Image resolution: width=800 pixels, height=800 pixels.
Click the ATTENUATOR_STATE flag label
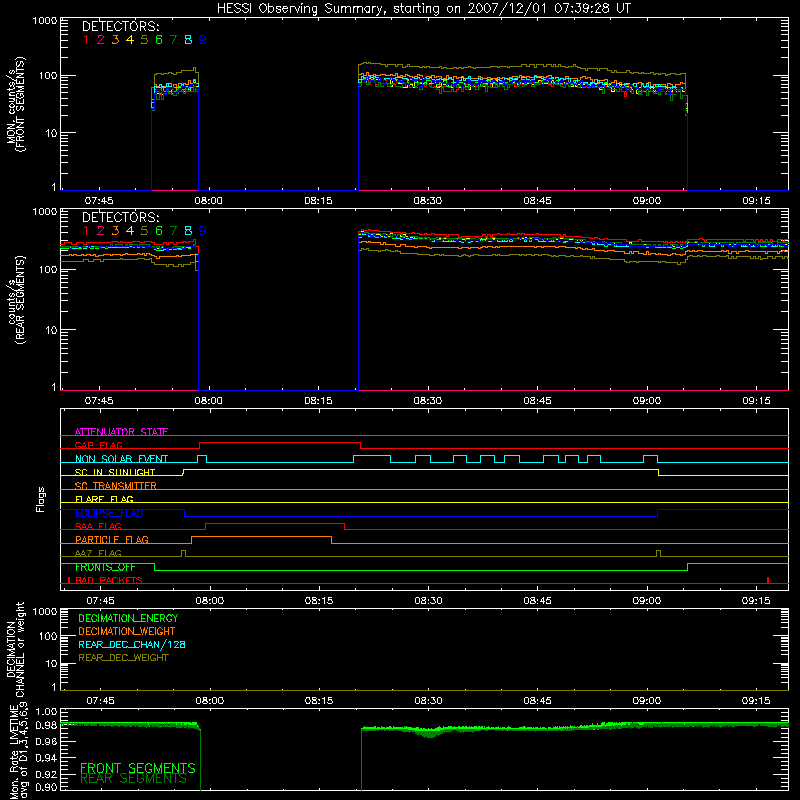[x=121, y=432]
